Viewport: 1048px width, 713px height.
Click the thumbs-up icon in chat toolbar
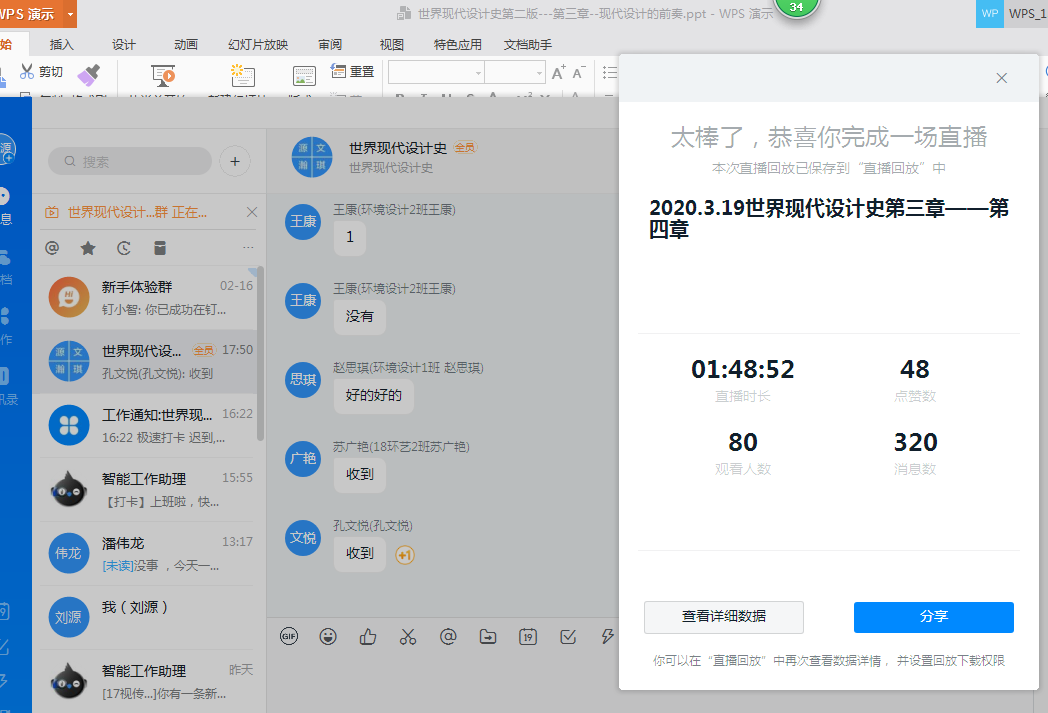[x=368, y=636]
